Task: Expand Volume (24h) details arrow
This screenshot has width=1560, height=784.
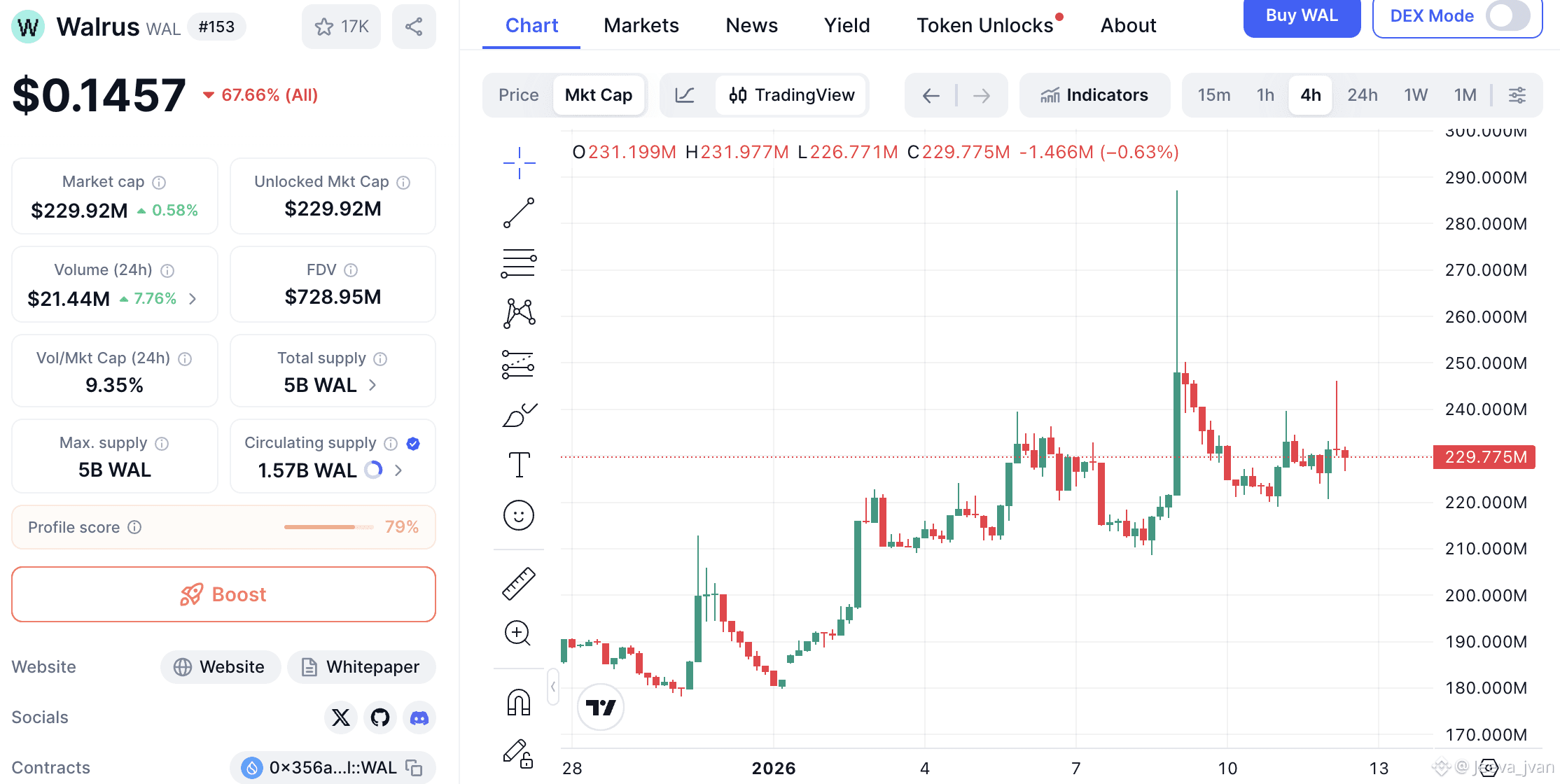Action: coord(193,299)
